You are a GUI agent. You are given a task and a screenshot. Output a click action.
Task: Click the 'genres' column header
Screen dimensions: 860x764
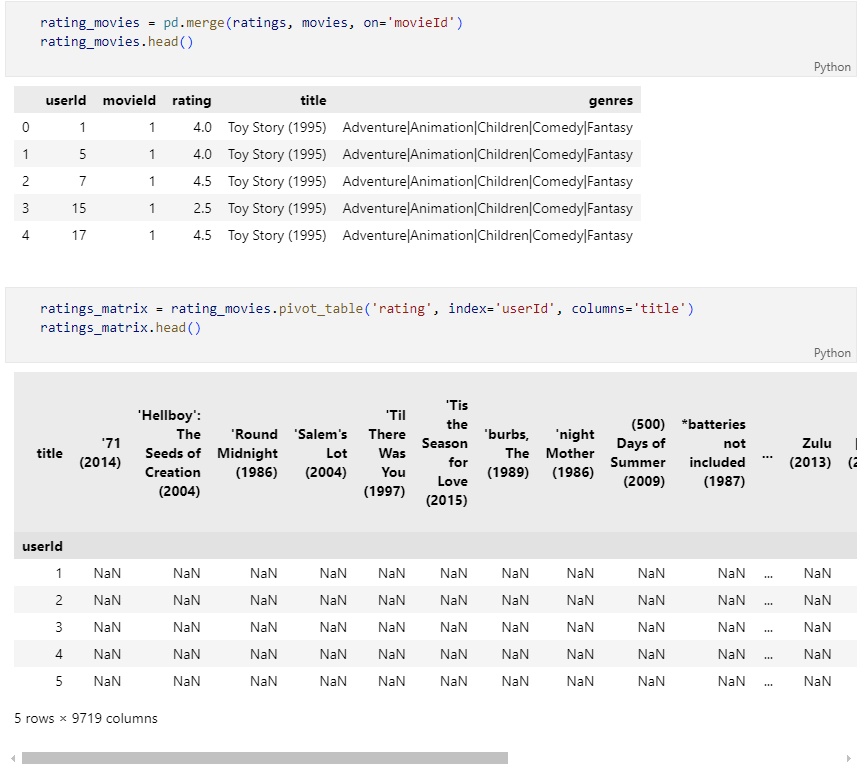[x=610, y=100]
